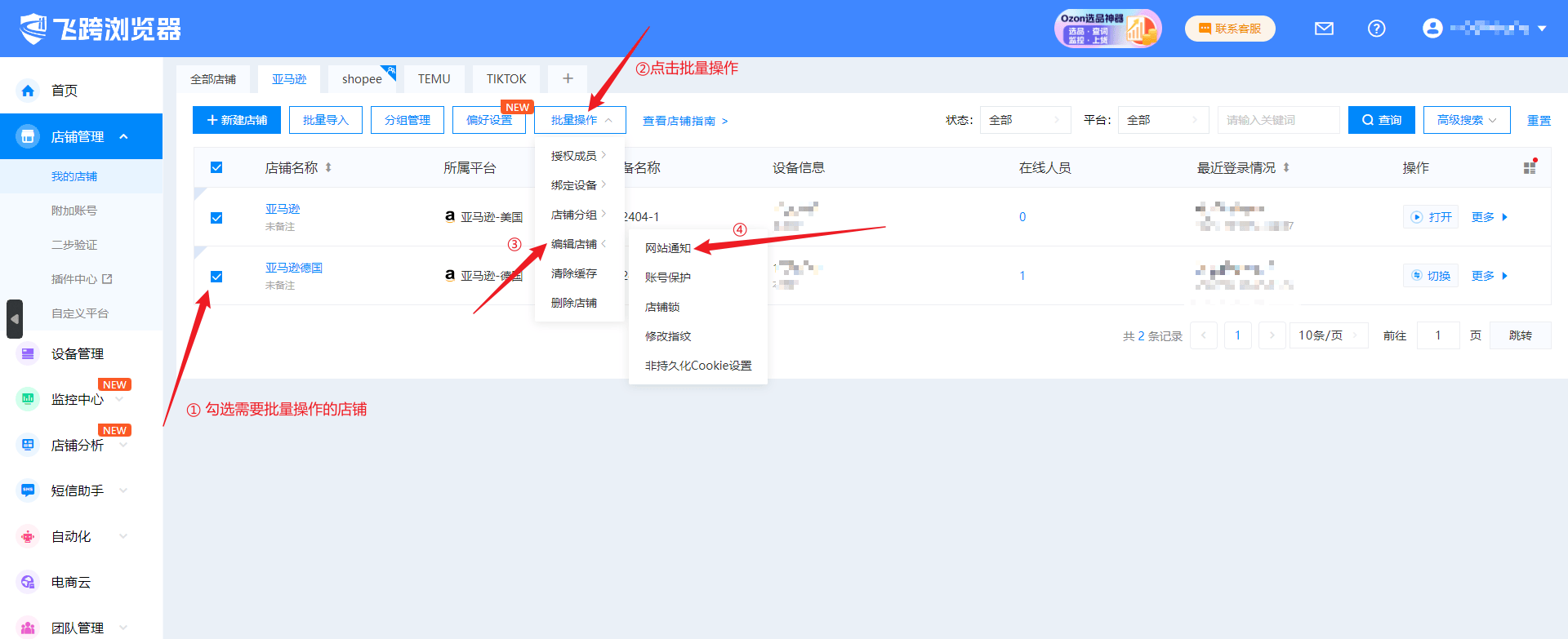The image size is (1568, 639).
Task: Switch to the TEMU tab
Action: [434, 79]
